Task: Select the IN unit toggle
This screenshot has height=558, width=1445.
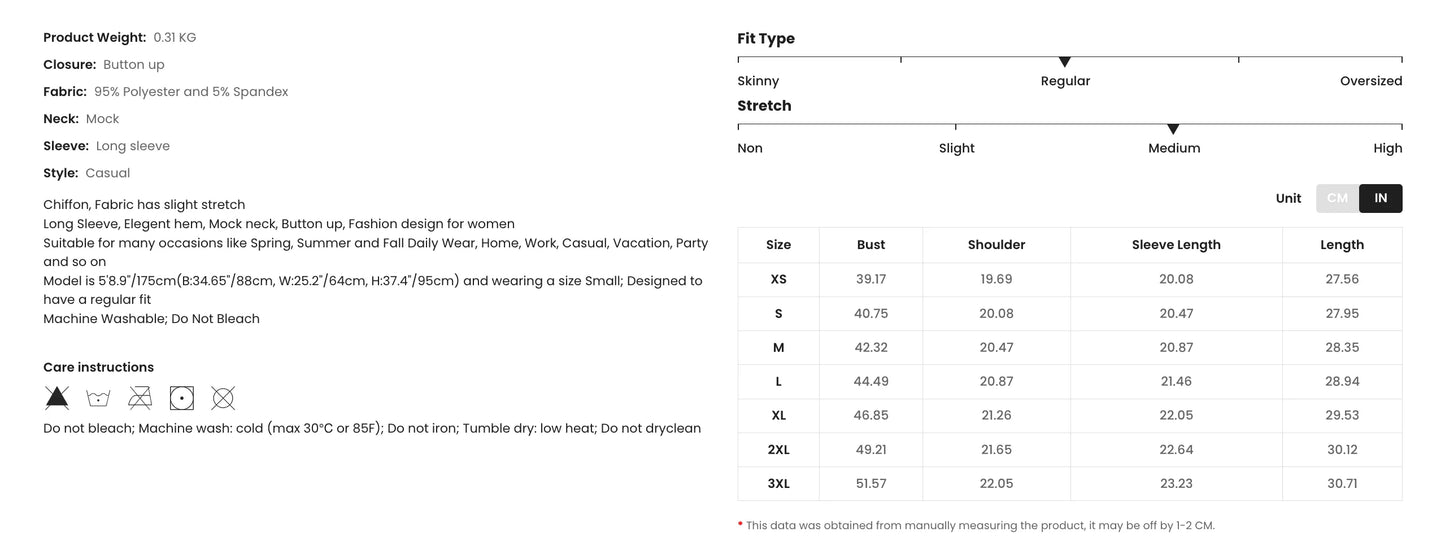Action: coord(1380,198)
